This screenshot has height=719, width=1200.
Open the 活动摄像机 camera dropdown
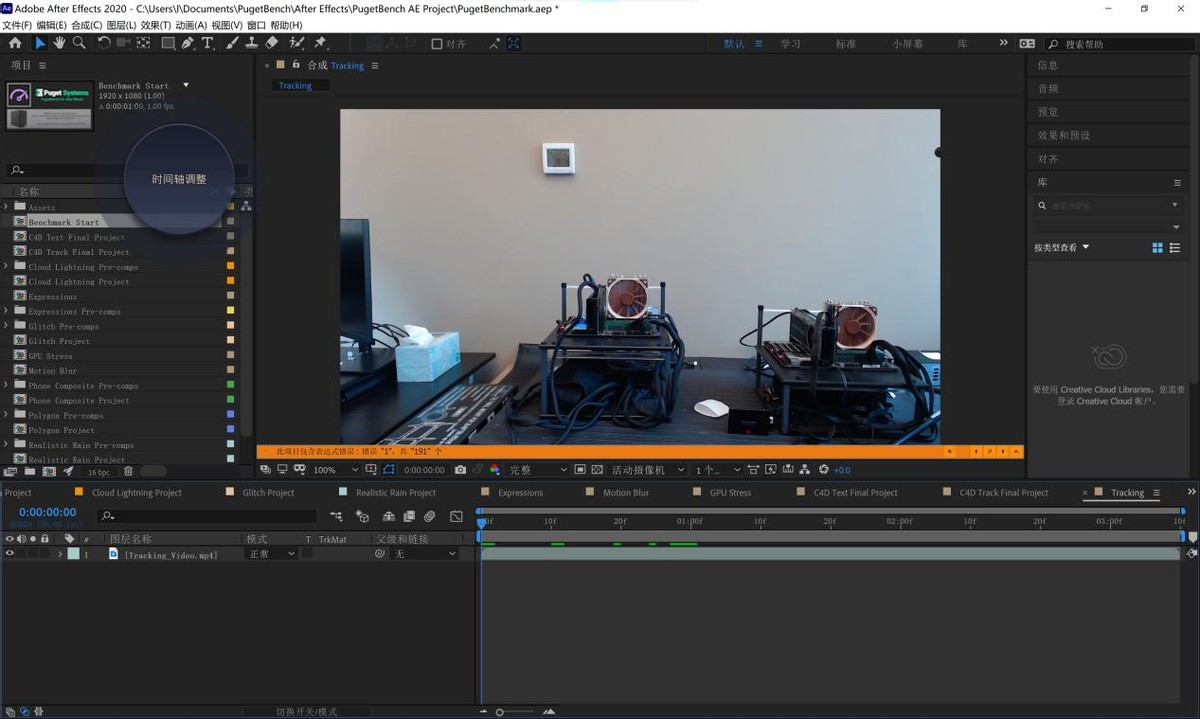click(648, 470)
